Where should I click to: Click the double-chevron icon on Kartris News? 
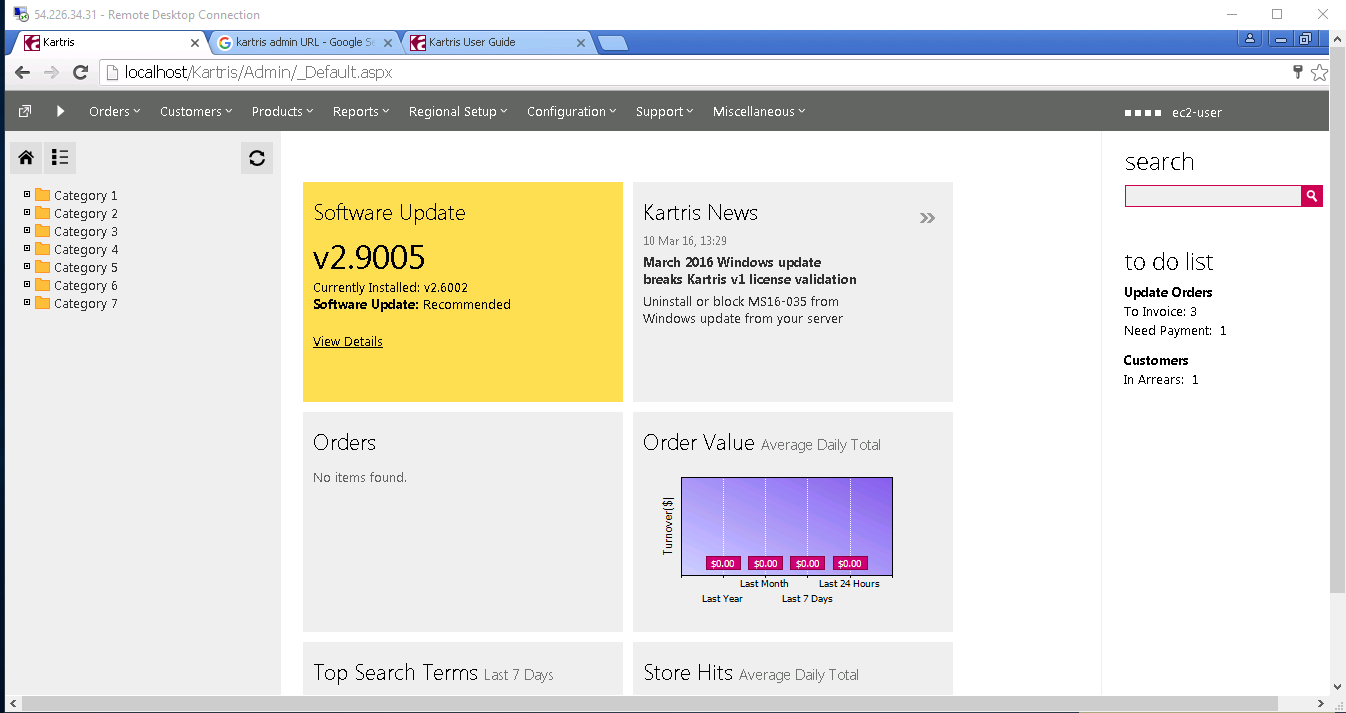(927, 217)
